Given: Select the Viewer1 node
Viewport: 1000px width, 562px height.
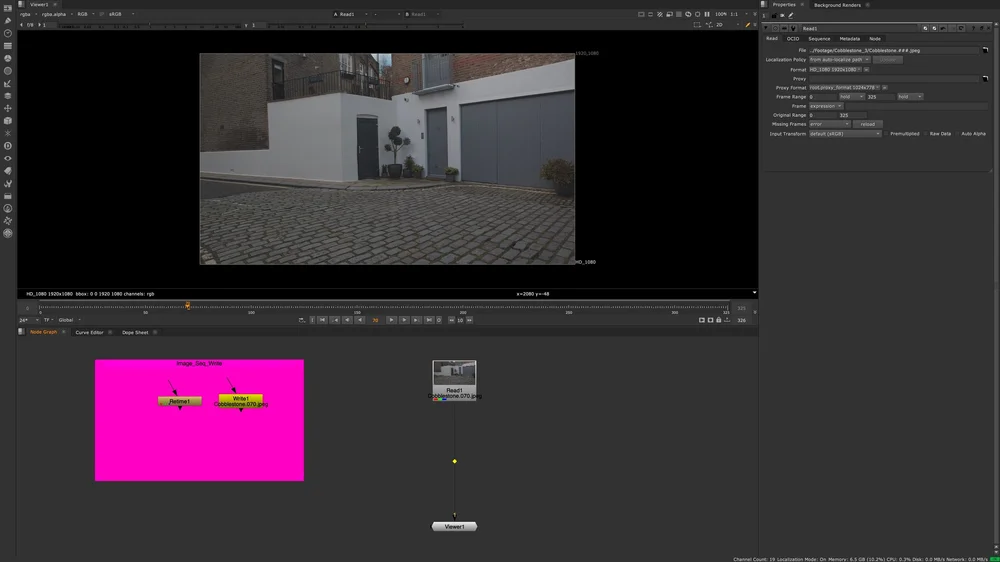Looking at the screenshot, I should point(454,526).
